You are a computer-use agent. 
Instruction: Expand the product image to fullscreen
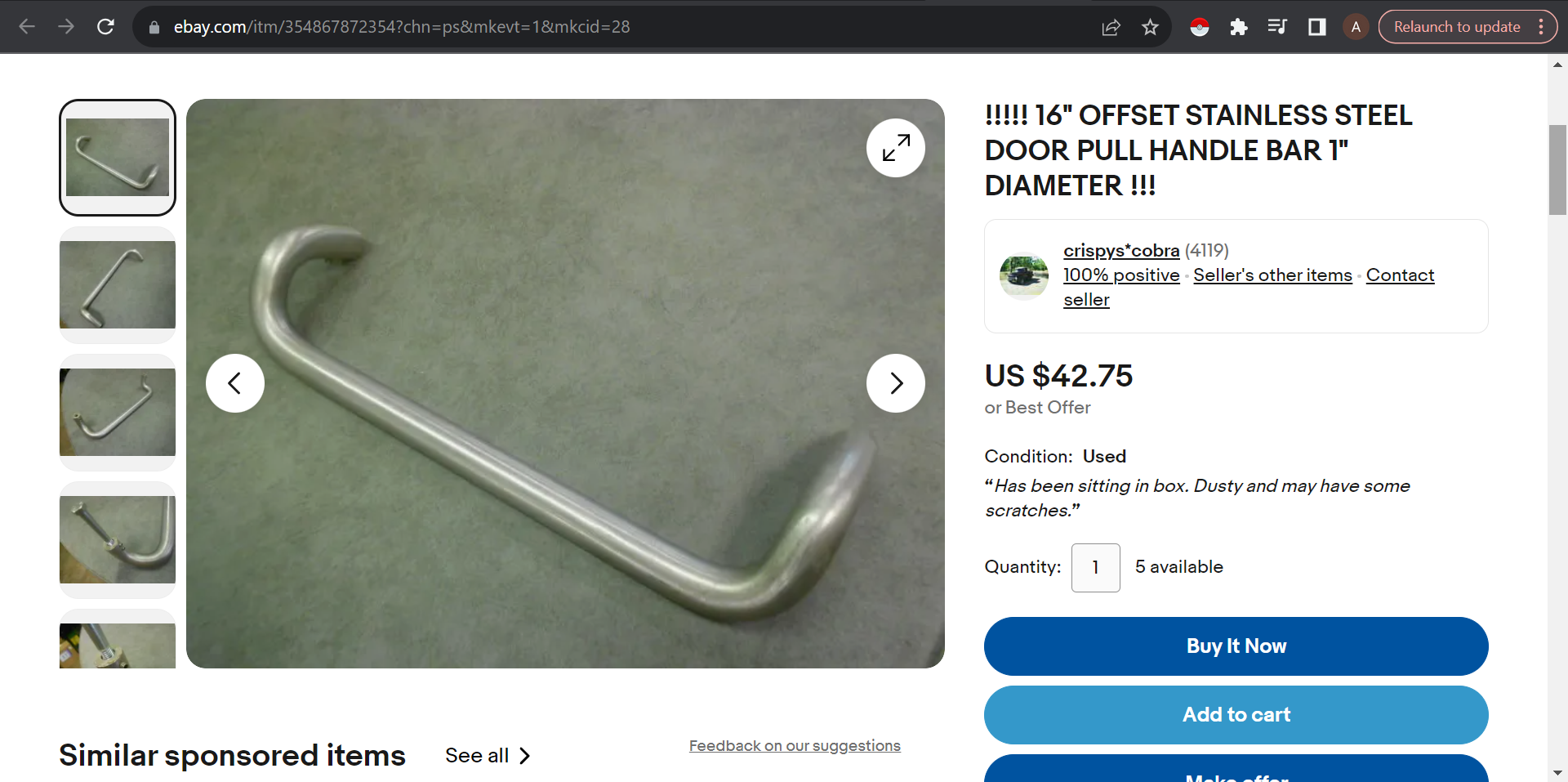click(x=896, y=148)
